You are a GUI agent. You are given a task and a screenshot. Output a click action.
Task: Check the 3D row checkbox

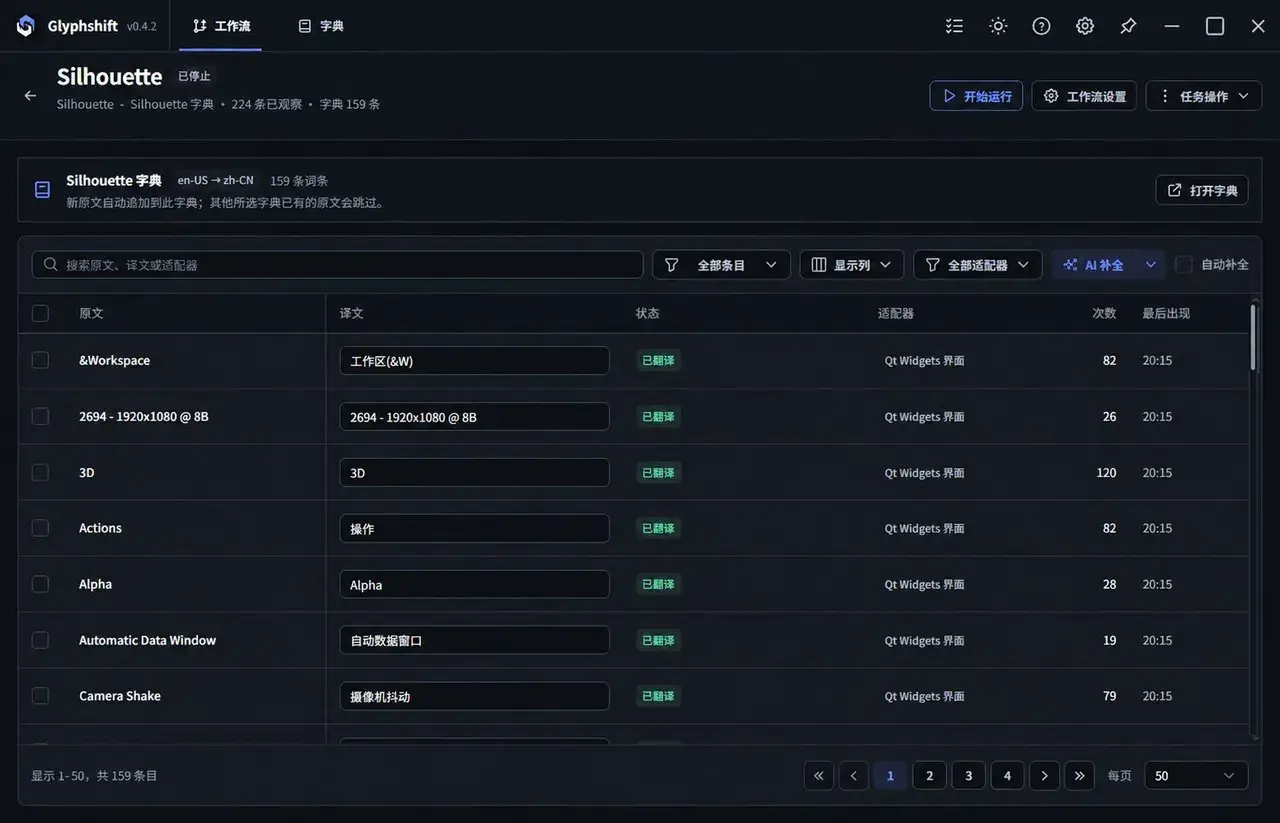(40, 472)
